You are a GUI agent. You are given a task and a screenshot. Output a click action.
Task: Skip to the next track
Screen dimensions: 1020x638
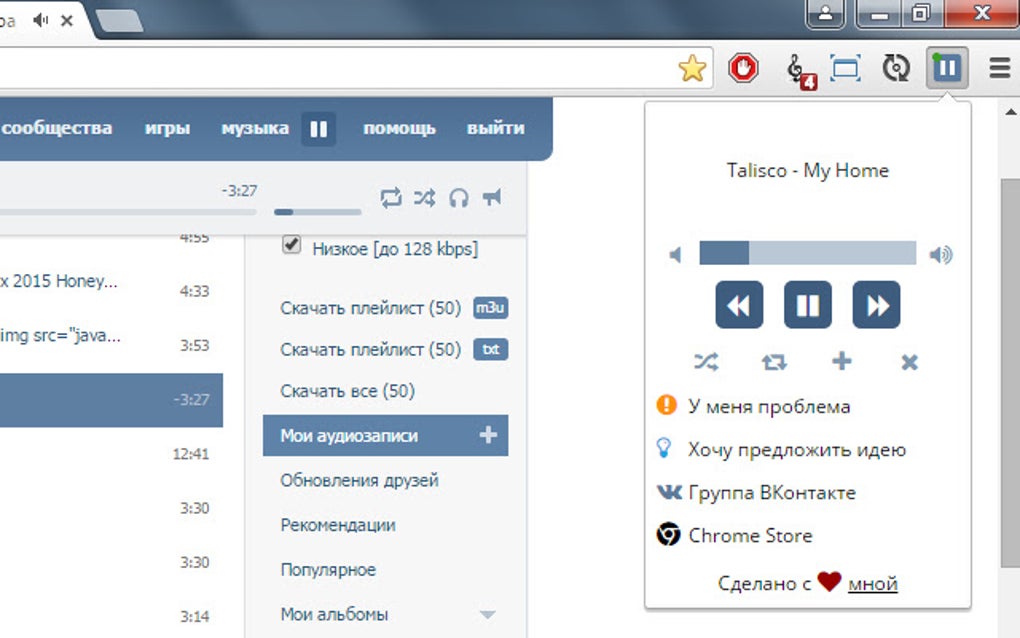click(878, 305)
